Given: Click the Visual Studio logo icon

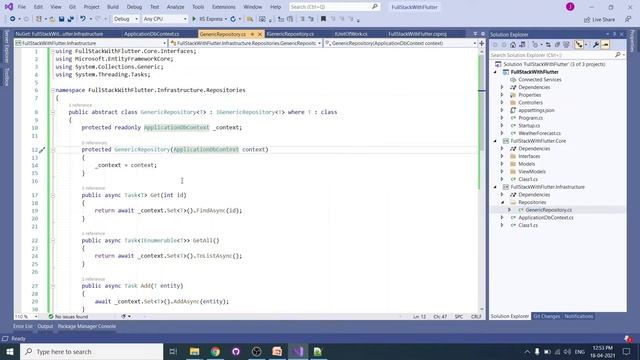Looking at the screenshot, I should [9, 7].
